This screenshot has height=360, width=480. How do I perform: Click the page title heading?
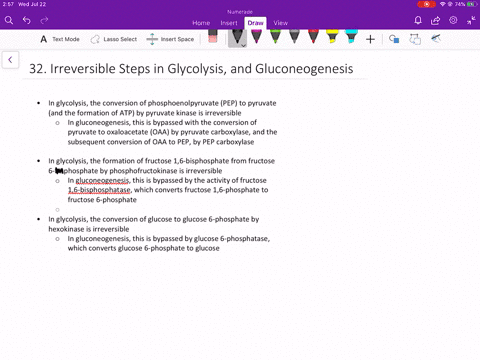(191, 69)
